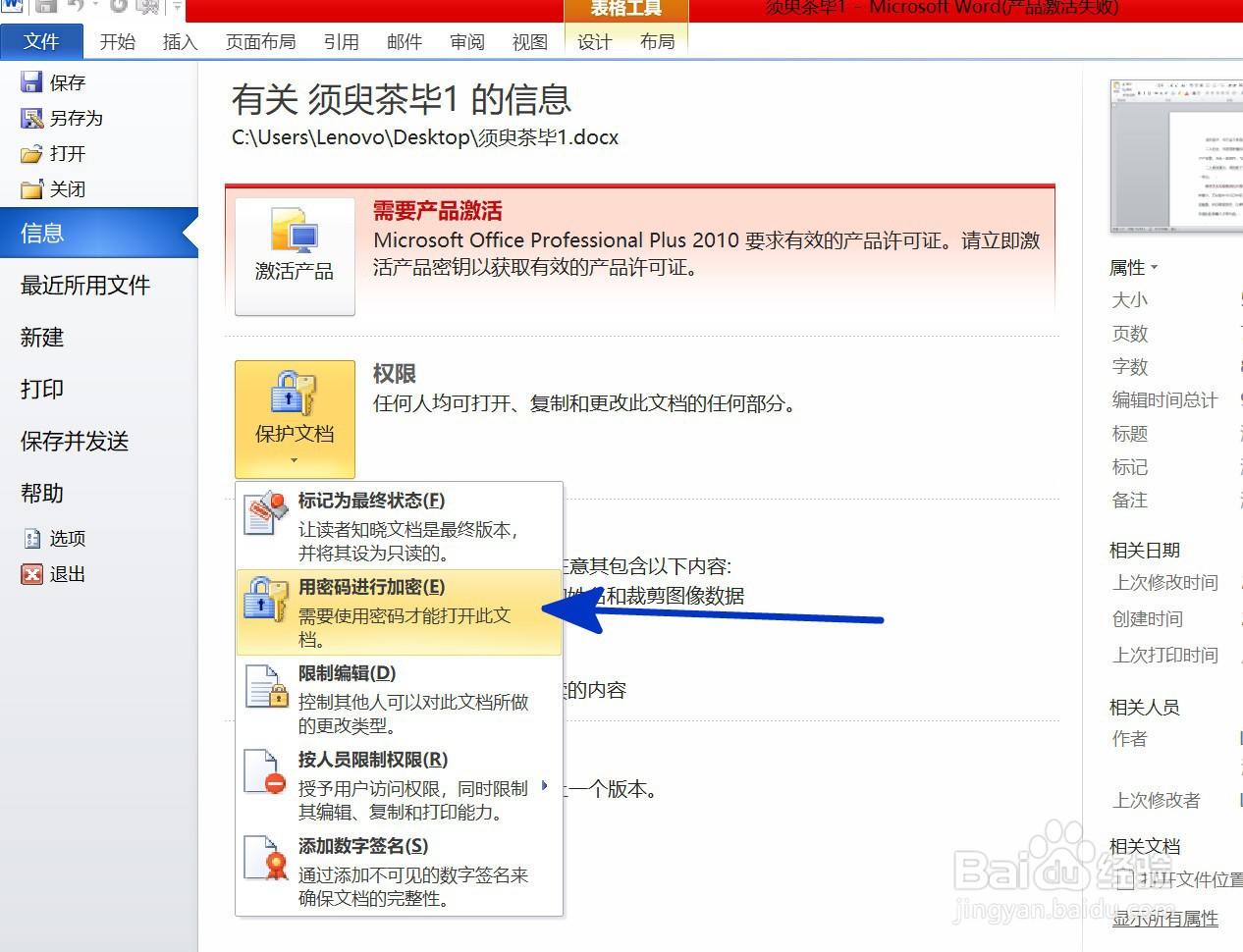This screenshot has height=952, width=1243.
Task: Click the Word logo in title bar
Action: (12, 6)
